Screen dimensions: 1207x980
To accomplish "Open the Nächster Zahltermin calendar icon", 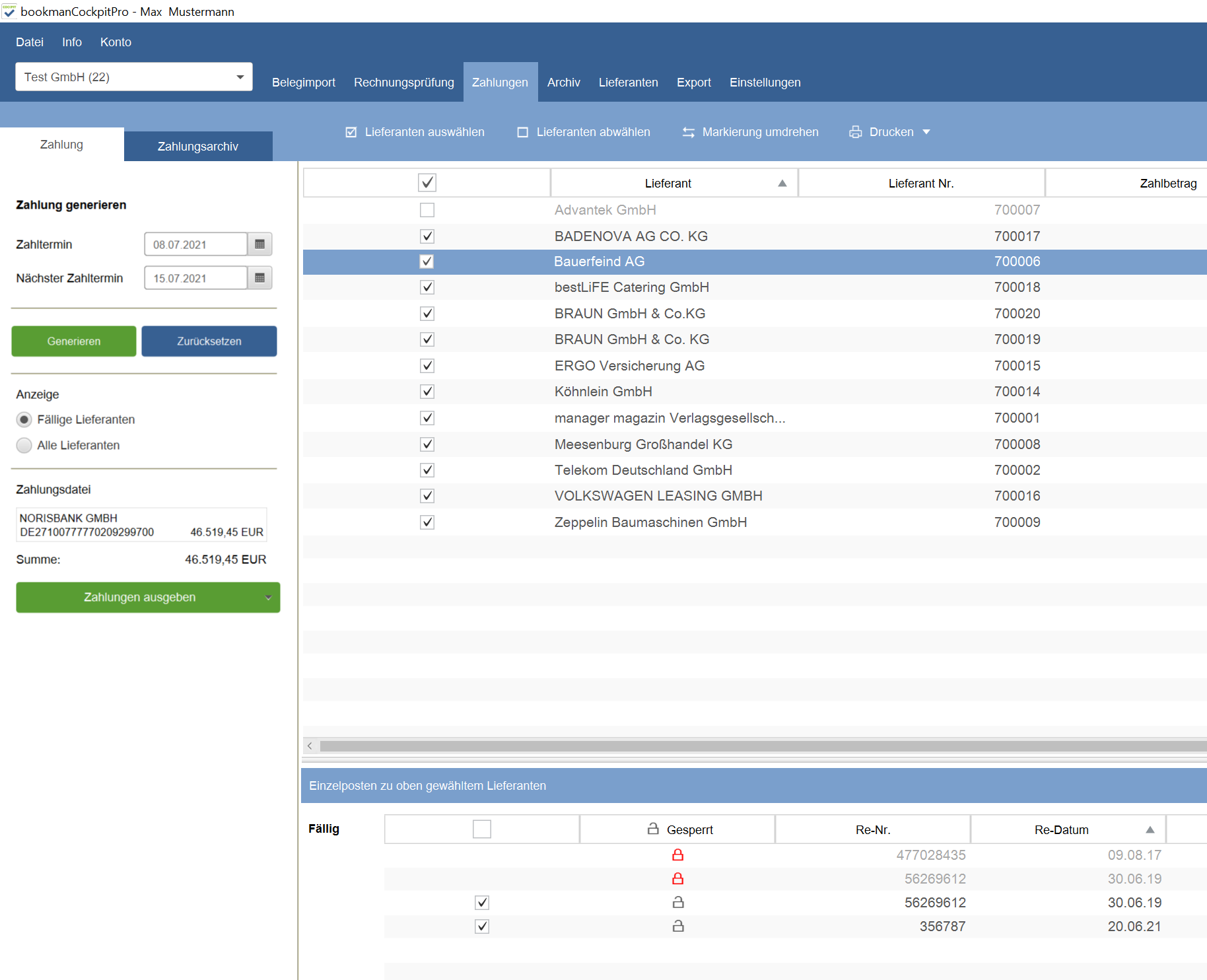I will point(259,278).
